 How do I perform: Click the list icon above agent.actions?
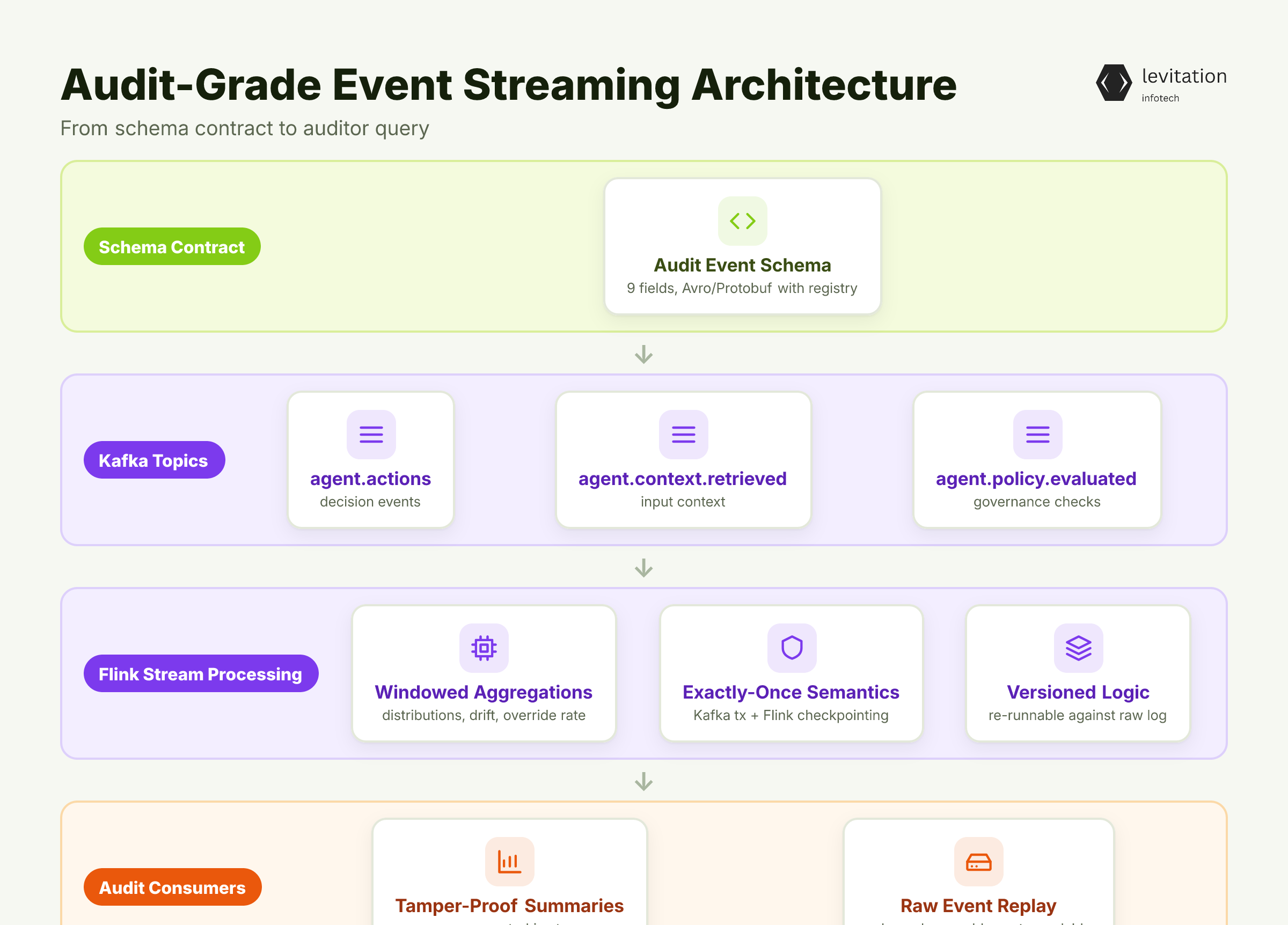(x=371, y=435)
